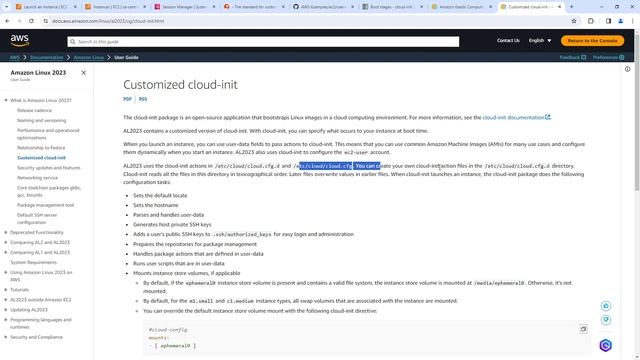Collapse the What is Amazon Linux 2023 section

[x=6, y=100]
